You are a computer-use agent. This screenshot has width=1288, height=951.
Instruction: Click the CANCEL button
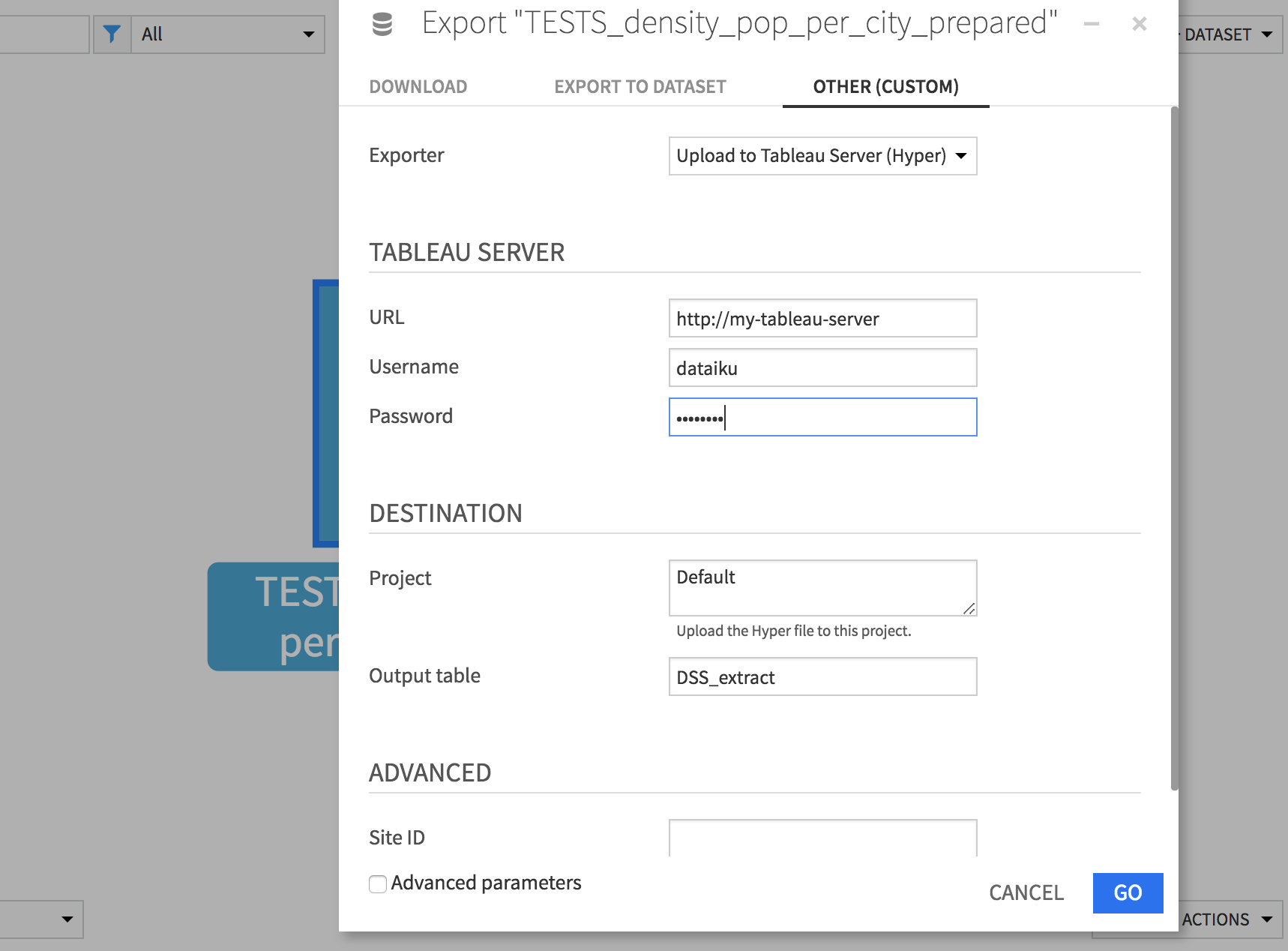pyautogui.click(x=1026, y=892)
